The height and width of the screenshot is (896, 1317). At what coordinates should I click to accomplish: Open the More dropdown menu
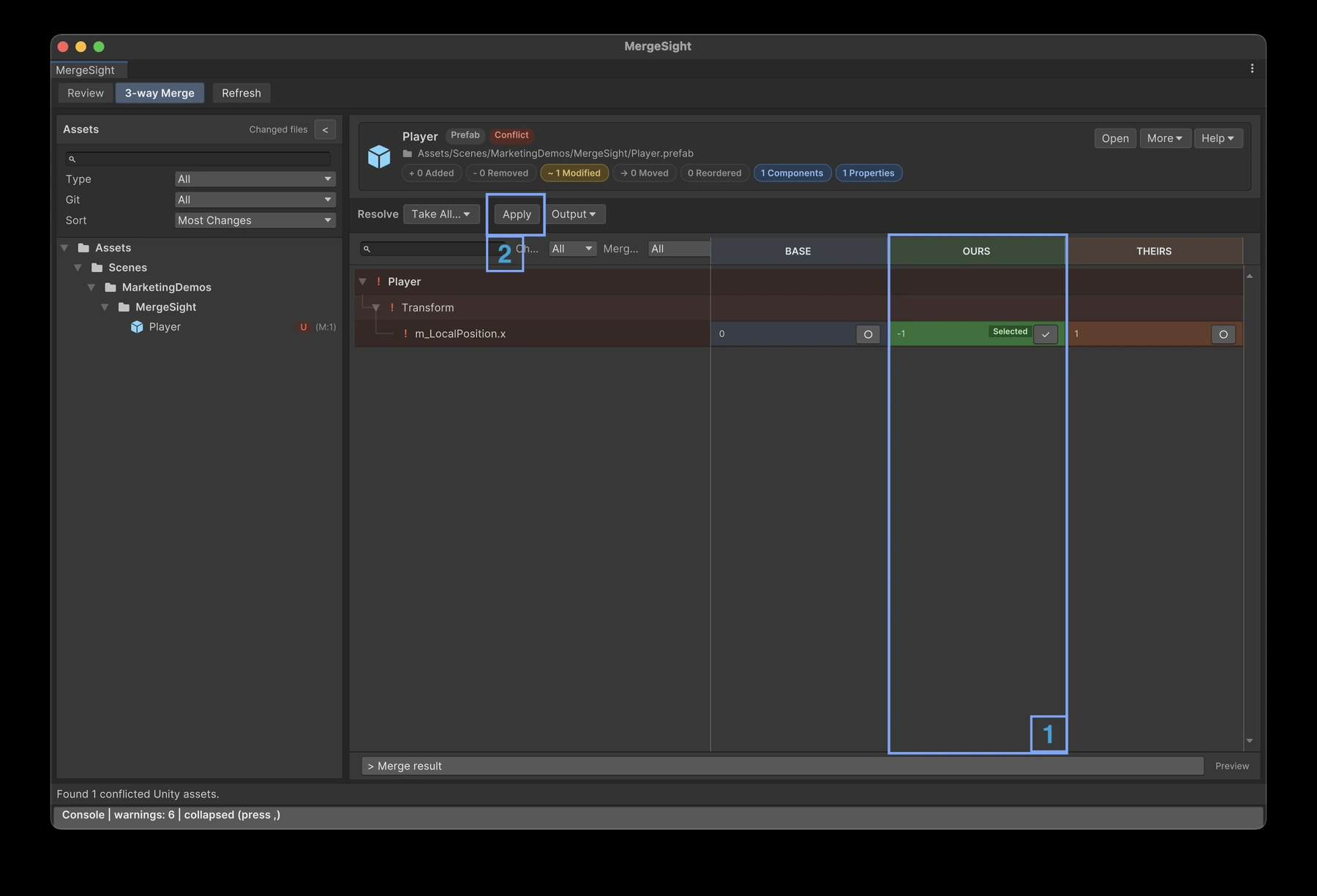click(1165, 138)
